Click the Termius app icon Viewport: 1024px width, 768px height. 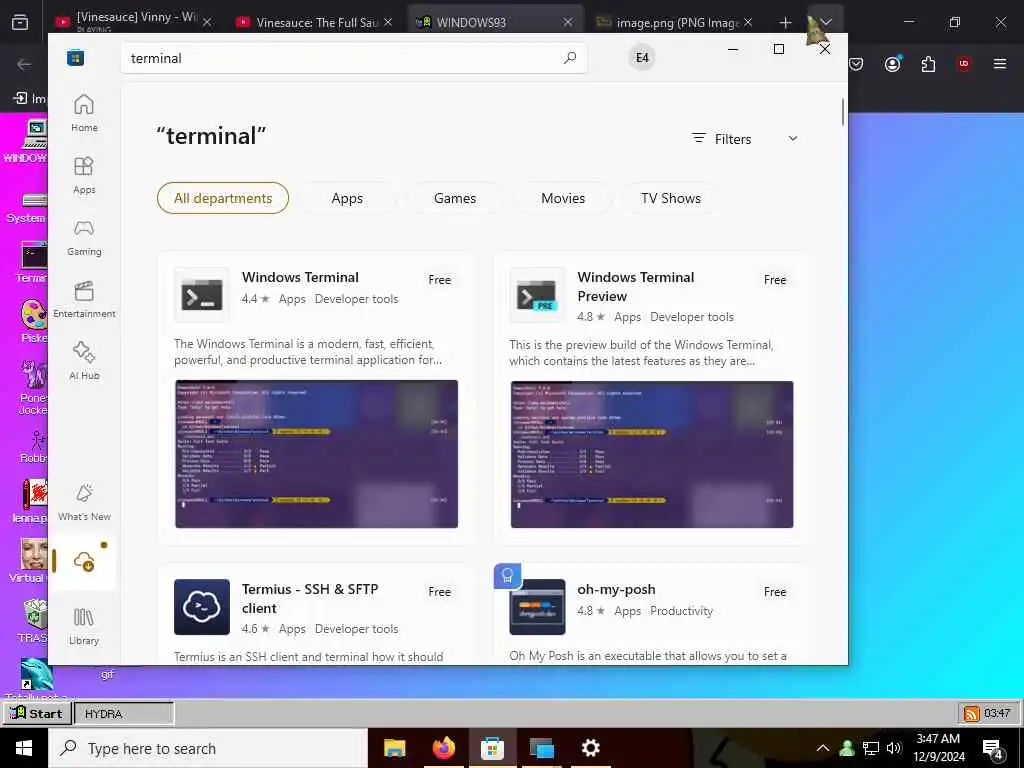pyautogui.click(x=202, y=607)
